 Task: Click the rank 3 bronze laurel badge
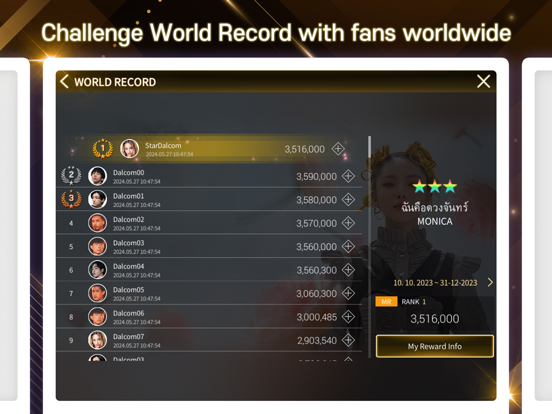tap(71, 199)
